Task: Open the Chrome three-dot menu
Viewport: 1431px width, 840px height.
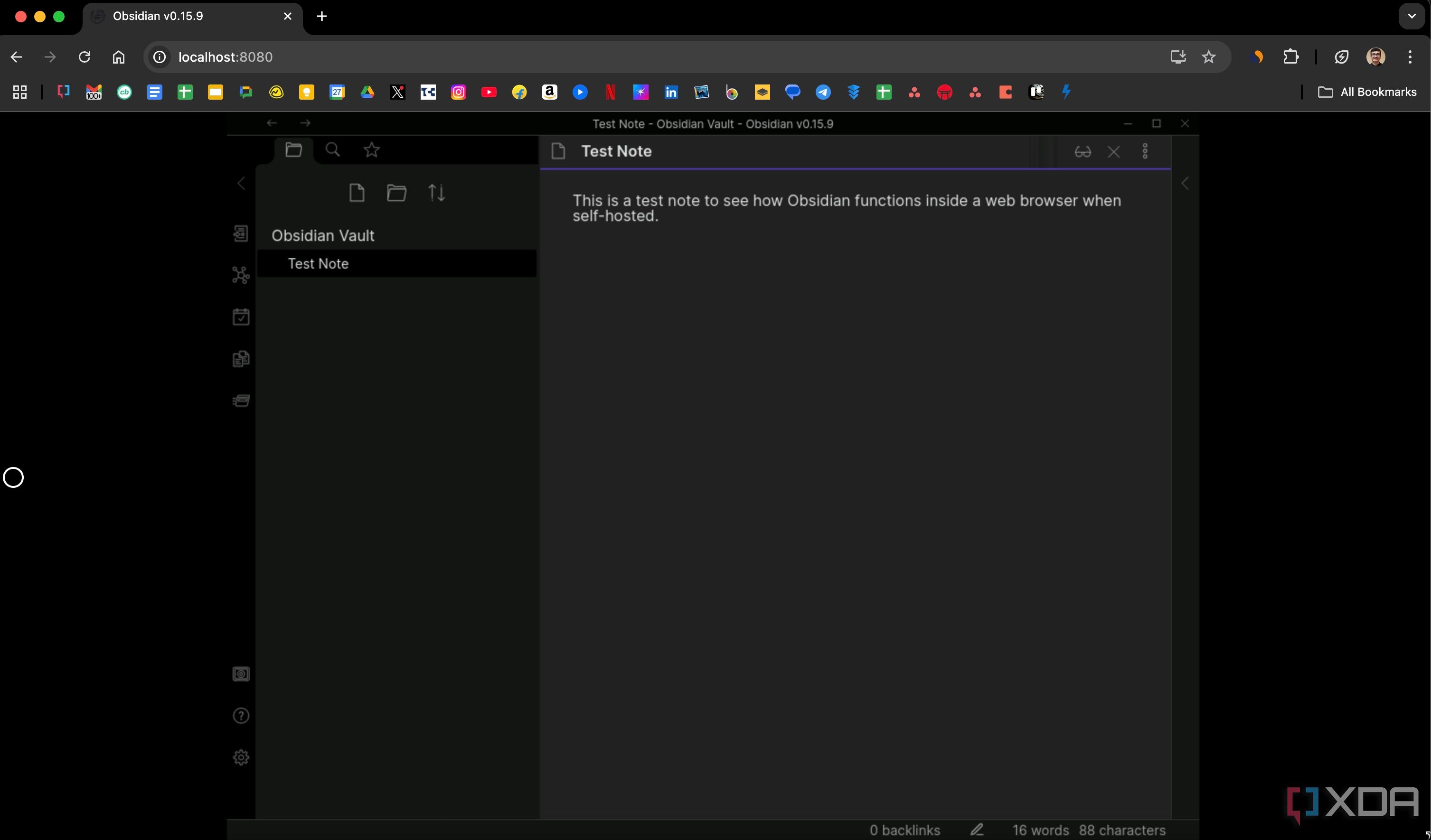Action: 1410,57
